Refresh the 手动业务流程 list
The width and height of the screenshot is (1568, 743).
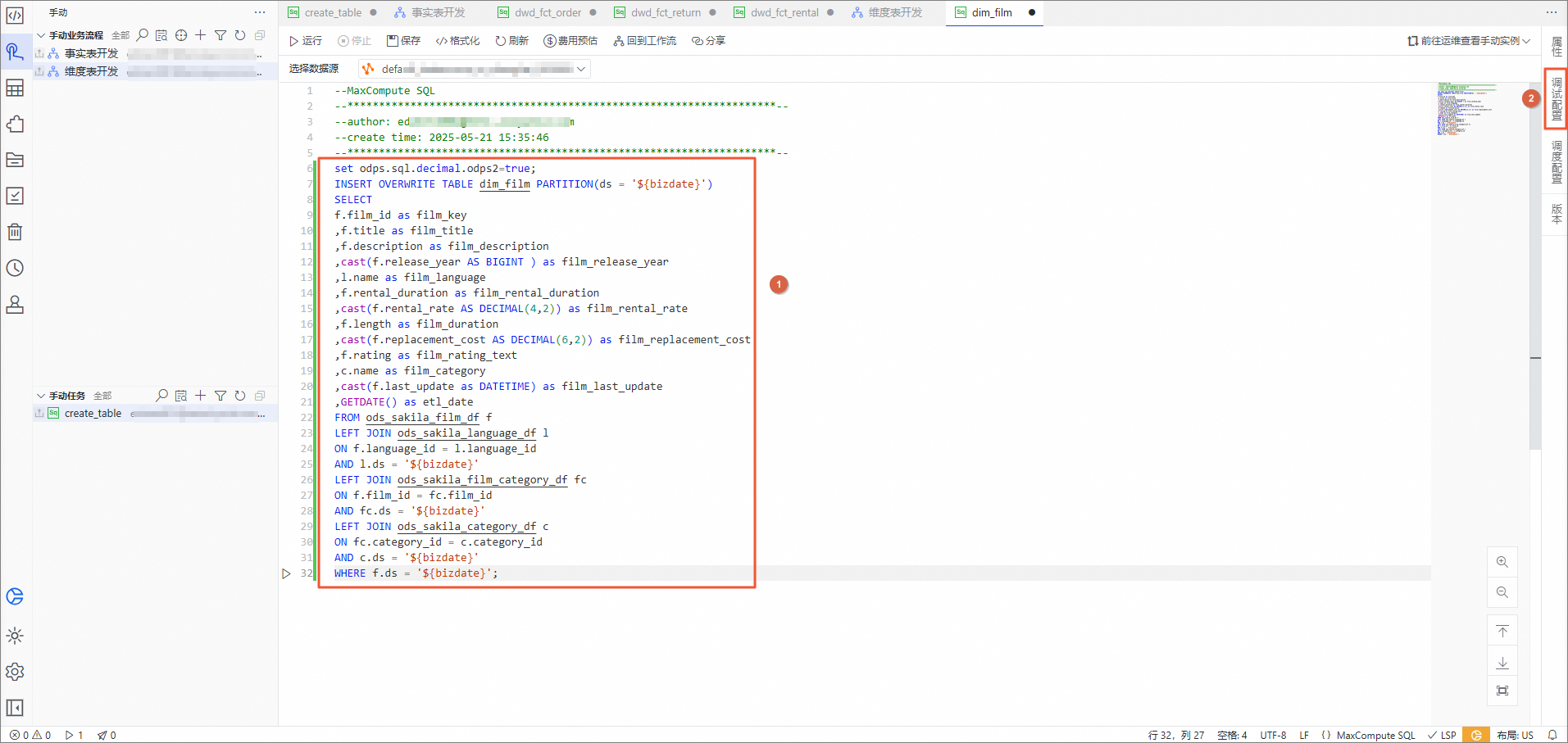(x=240, y=35)
